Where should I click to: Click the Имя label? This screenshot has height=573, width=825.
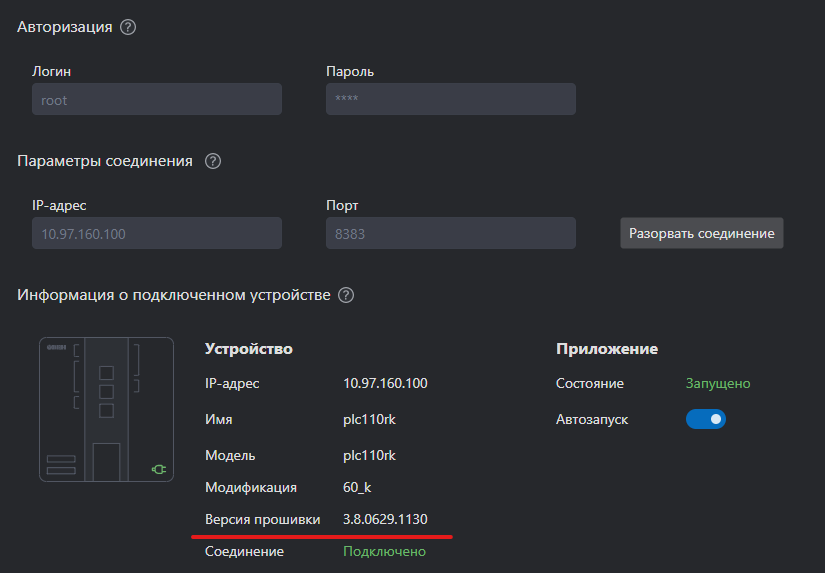[218, 420]
